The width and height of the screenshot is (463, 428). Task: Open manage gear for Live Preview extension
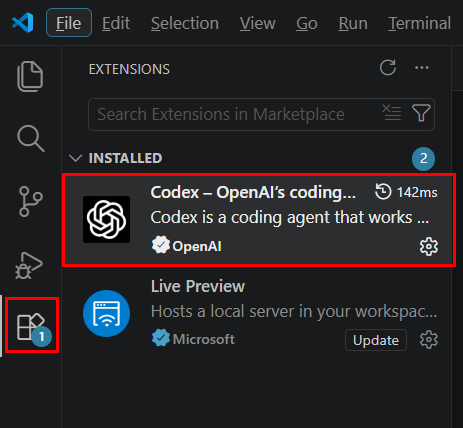(x=429, y=340)
